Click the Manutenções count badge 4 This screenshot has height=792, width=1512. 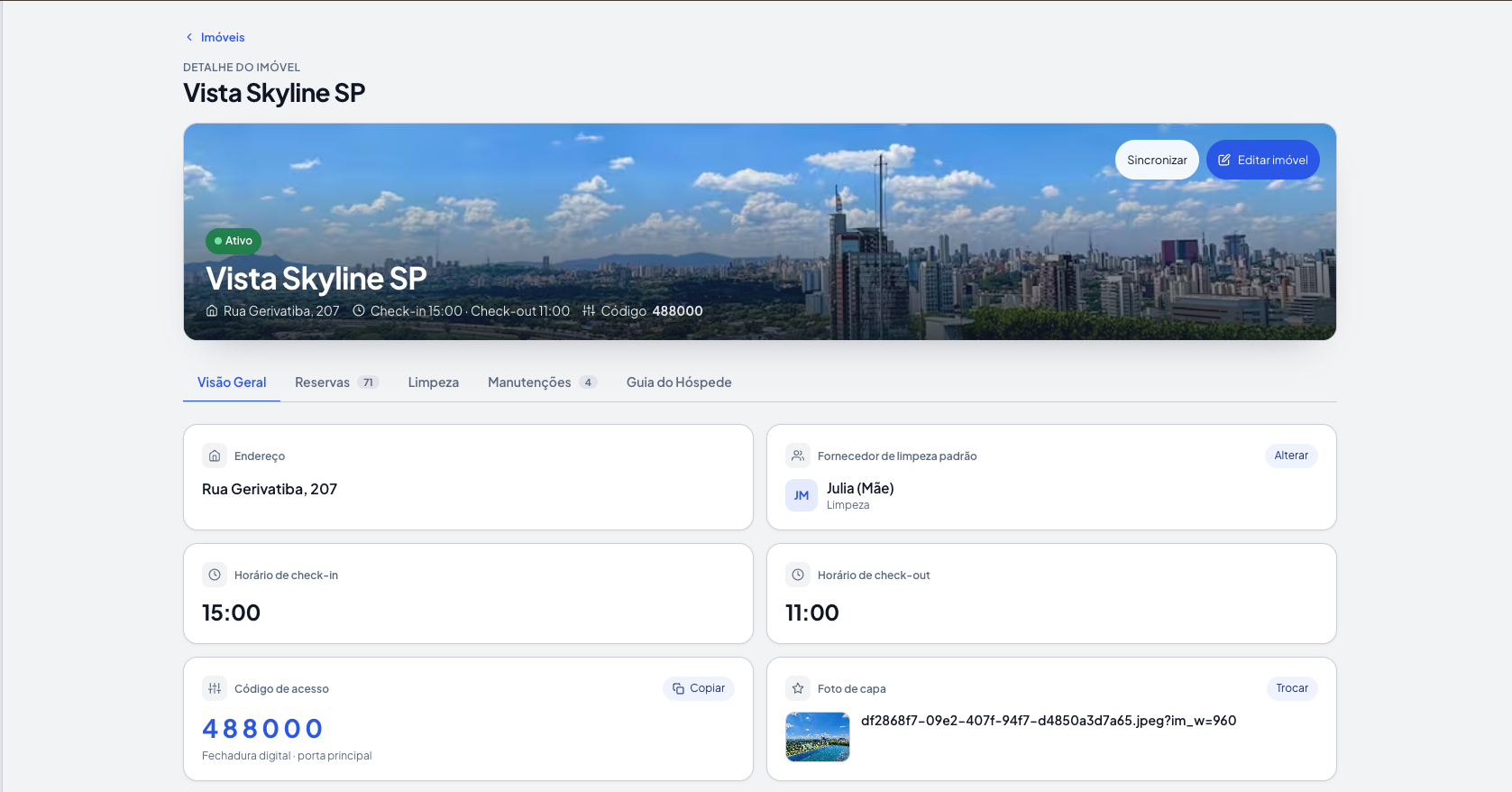click(588, 382)
